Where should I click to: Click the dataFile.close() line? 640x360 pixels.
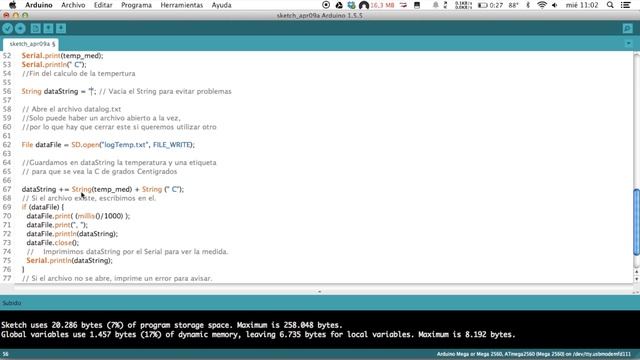(x=53, y=243)
